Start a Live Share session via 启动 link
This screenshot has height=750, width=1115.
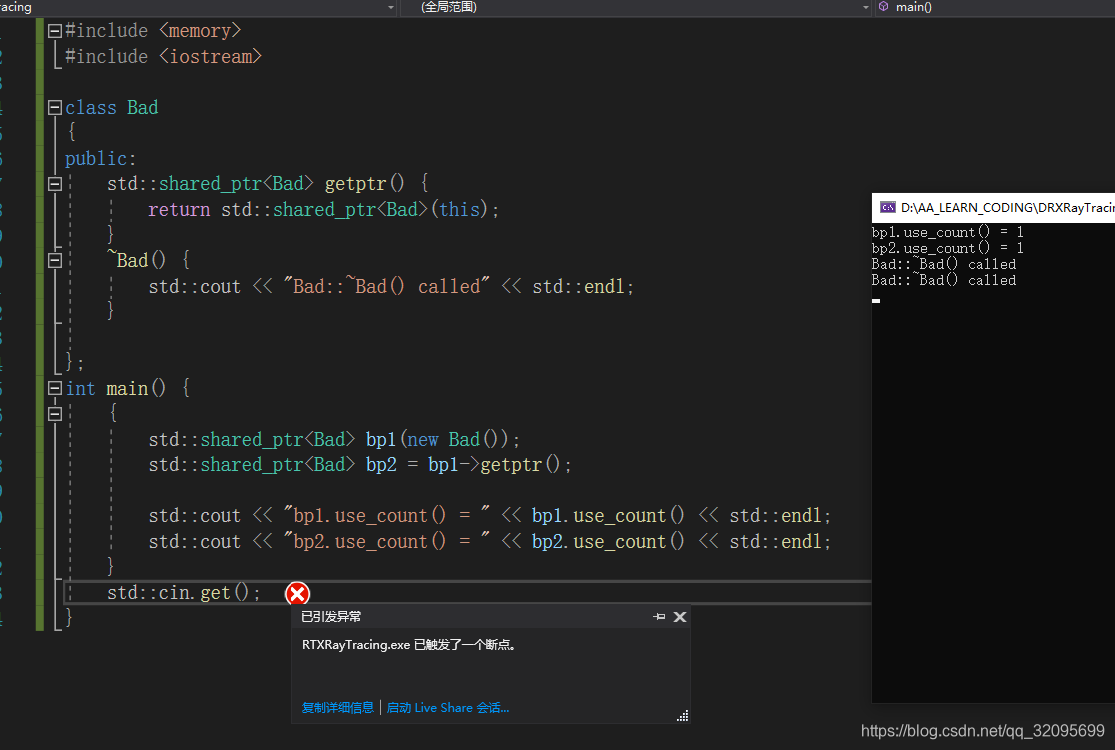click(447, 707)
